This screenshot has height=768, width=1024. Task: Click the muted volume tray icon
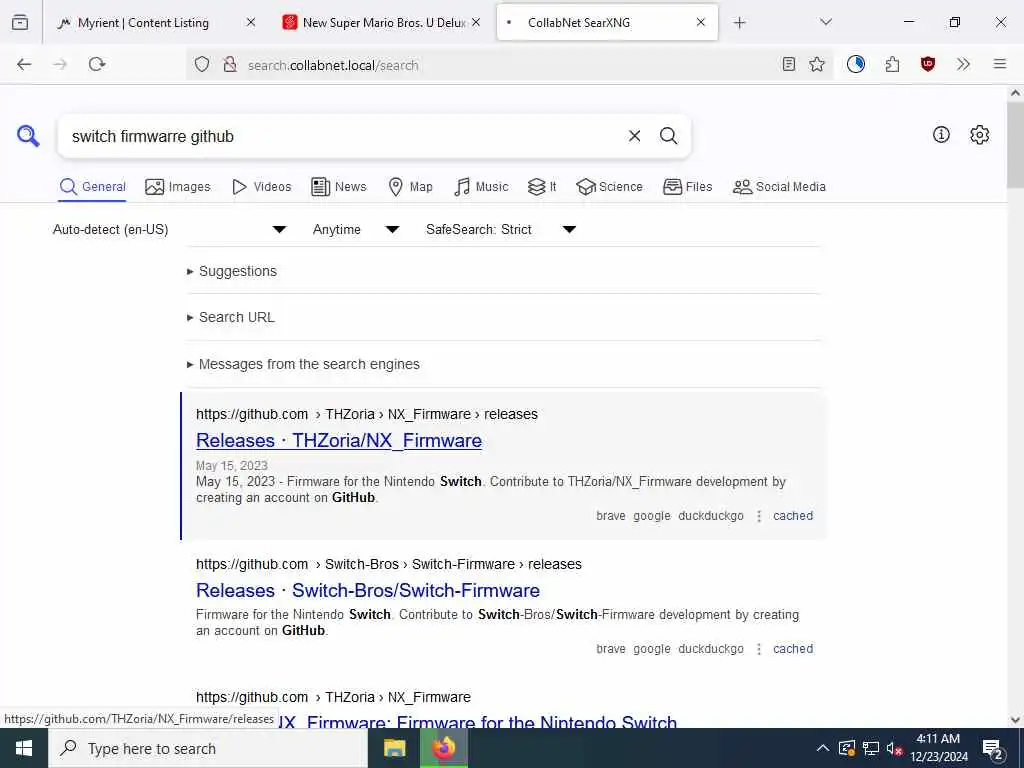894,748
